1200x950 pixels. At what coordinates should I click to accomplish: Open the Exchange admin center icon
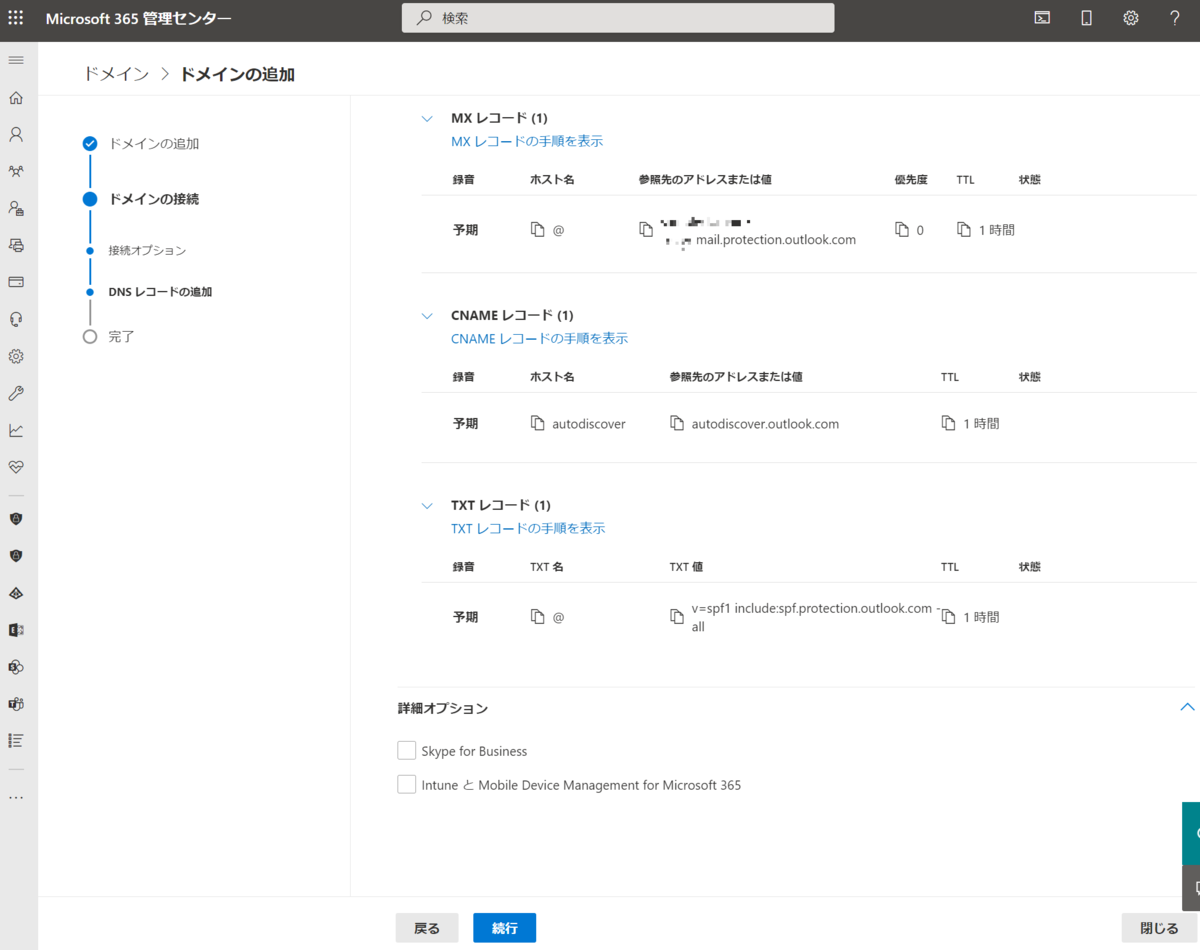[x=16, y=630]
